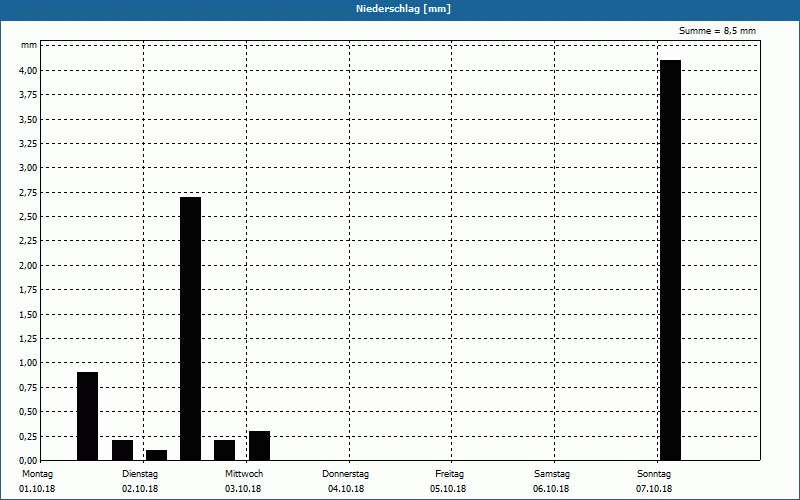The width and height of the screenshot is (800, 500).
Task: Click the tall Sonntag precipitation bar
Action: pos(670,260)
